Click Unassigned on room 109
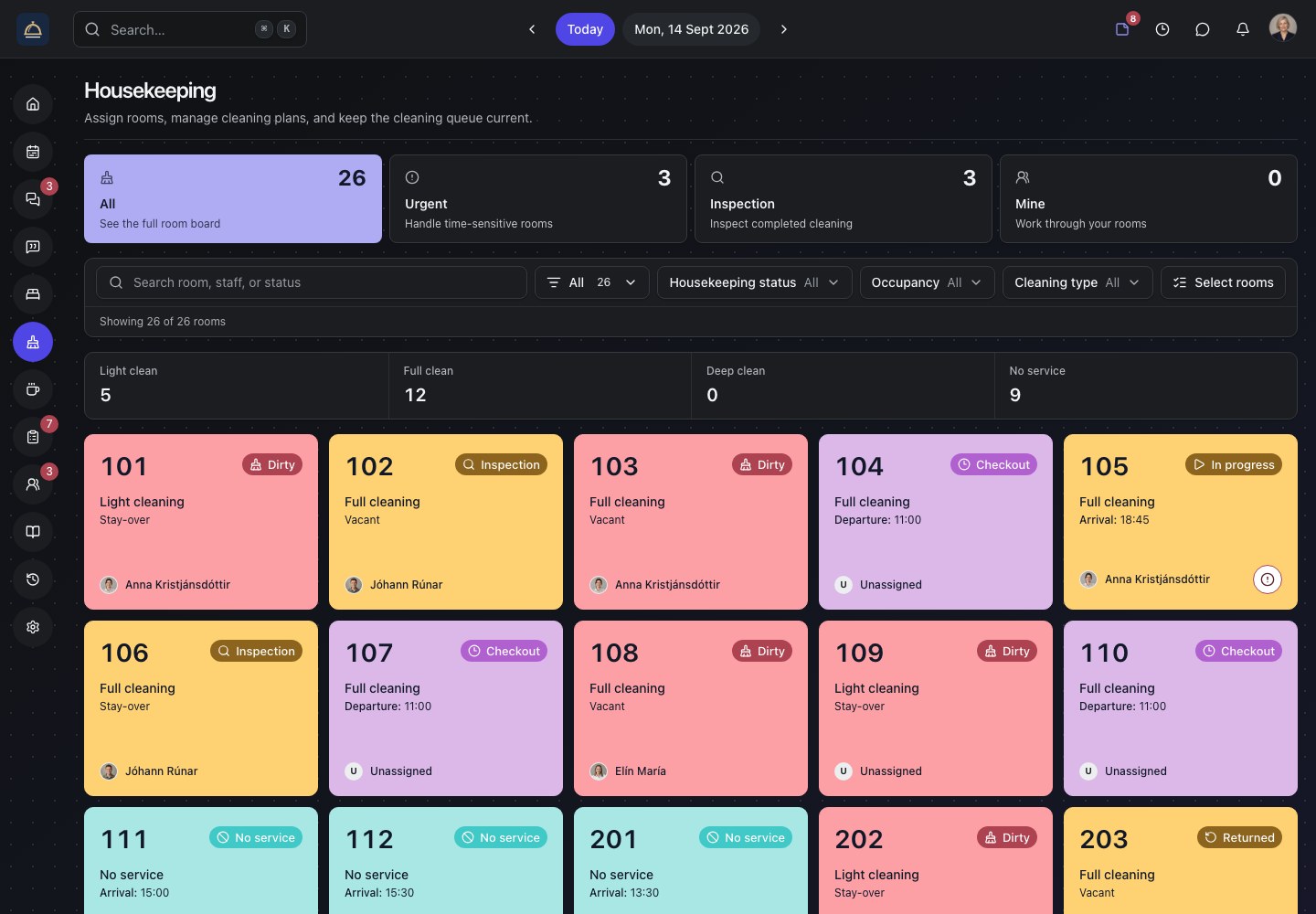 coord(879,771)
